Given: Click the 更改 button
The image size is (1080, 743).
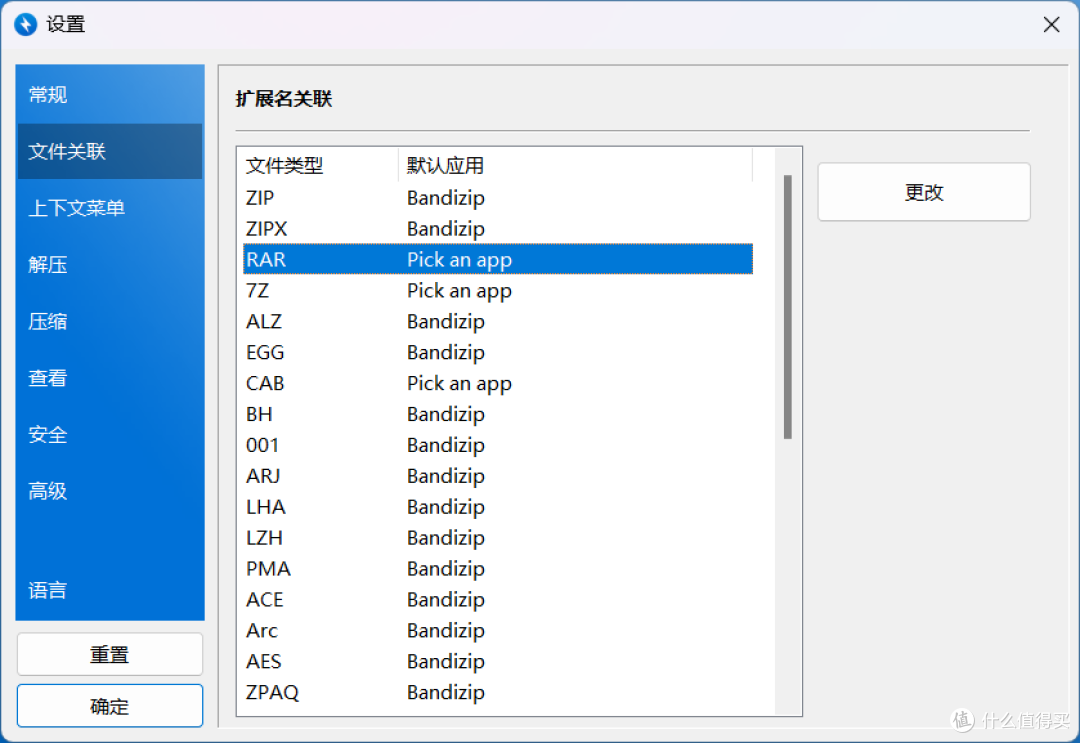Looking at the screenshot, I should [x=924, y=192].
